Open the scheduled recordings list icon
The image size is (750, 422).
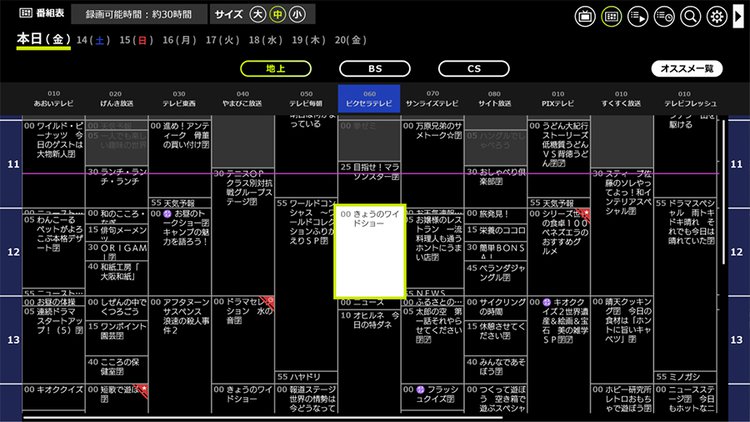tap(664, 16)
